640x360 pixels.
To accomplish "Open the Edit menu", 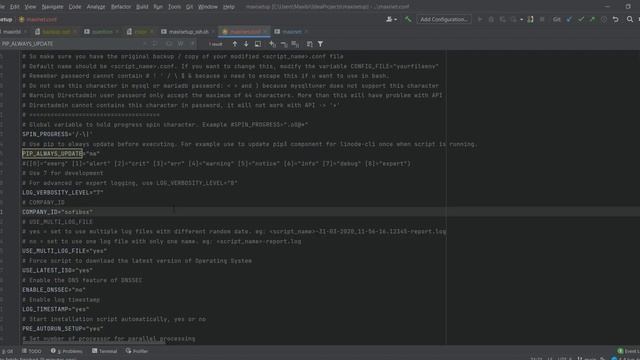I will [15, 7].
